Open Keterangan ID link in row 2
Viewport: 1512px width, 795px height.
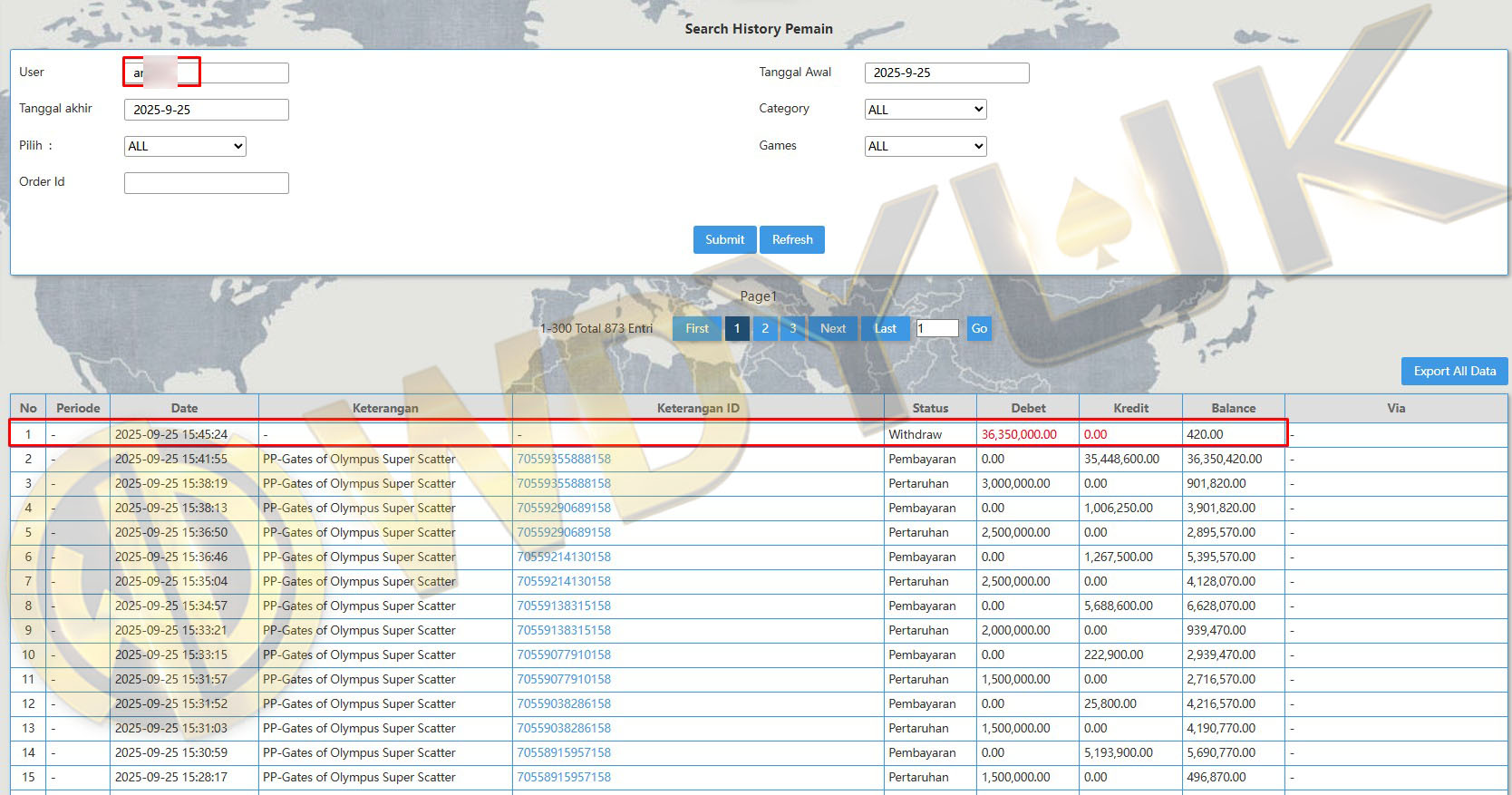coord(564,459)
